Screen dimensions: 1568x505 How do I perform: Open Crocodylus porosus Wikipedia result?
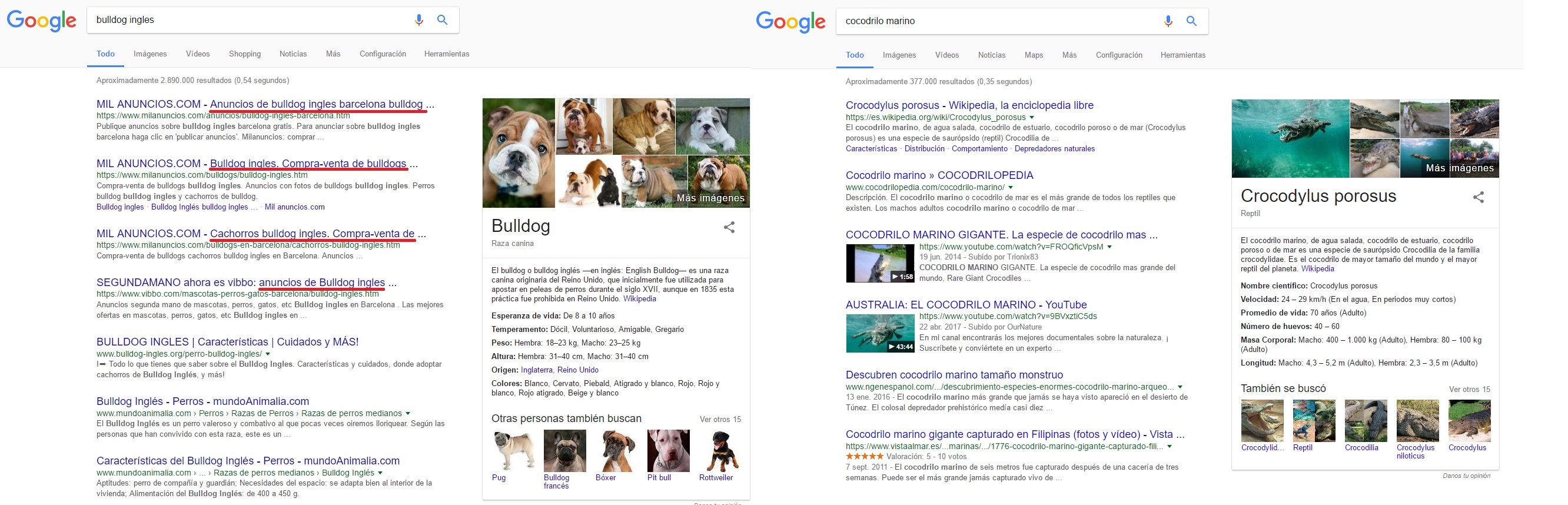969,105
